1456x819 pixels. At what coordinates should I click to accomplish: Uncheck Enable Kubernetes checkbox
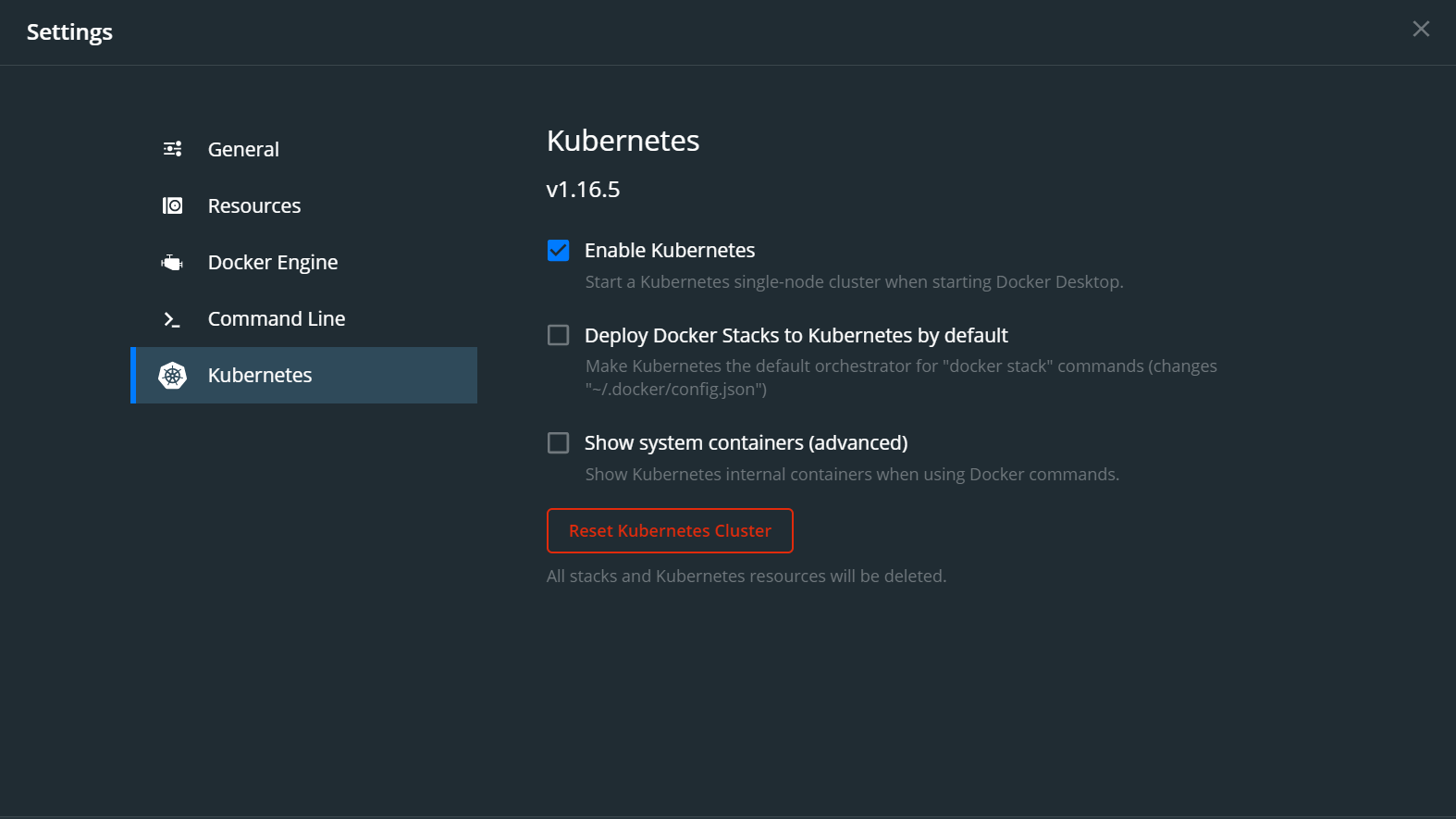[558, 250]
